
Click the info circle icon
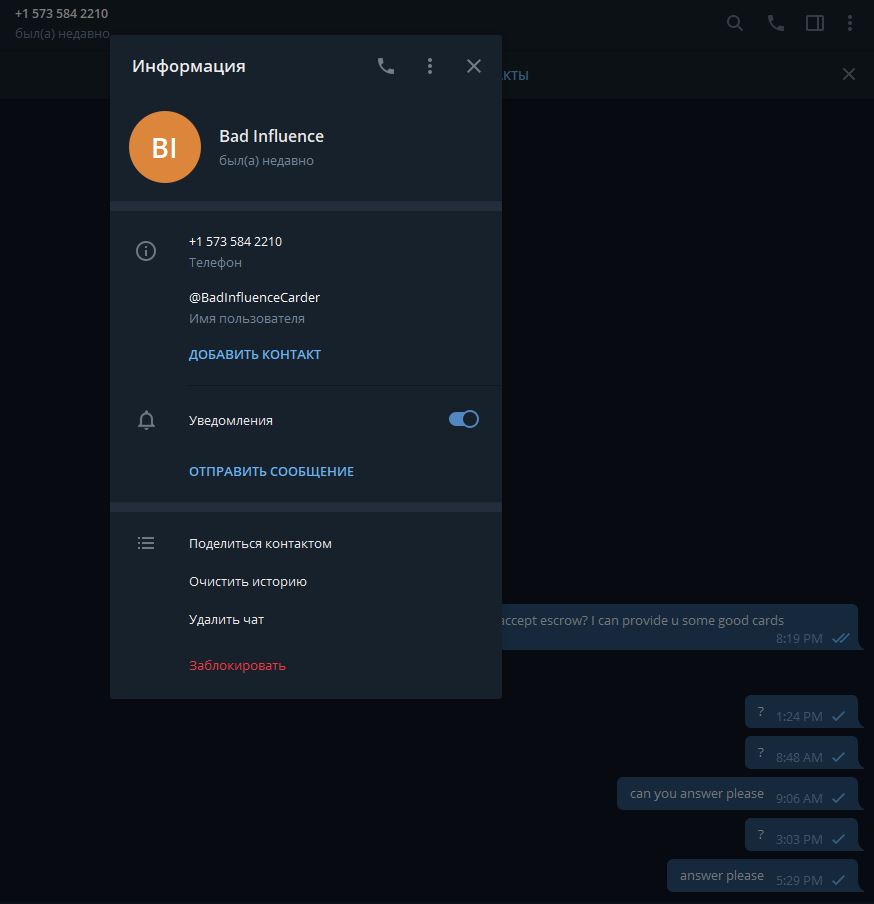click(146, 251)
